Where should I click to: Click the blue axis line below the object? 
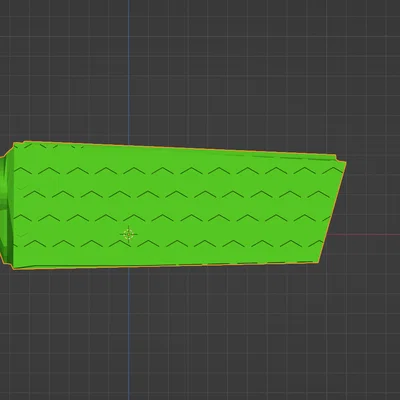coord(129,333)
